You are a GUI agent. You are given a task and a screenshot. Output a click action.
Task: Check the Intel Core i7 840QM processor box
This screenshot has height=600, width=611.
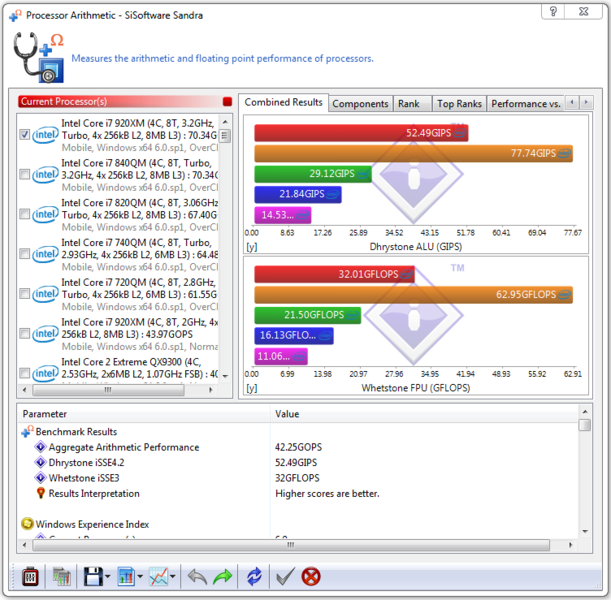click(25, 175)
